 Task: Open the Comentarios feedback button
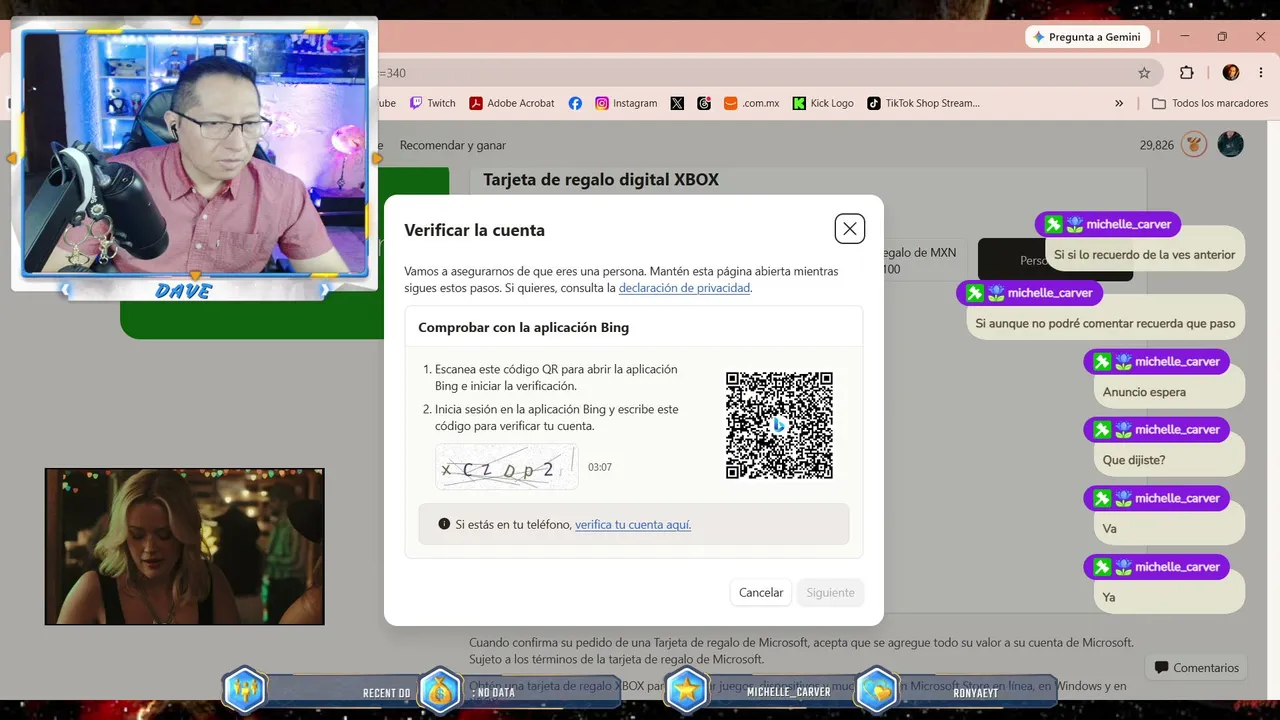pyautogui.click(x=1196, y=667)
